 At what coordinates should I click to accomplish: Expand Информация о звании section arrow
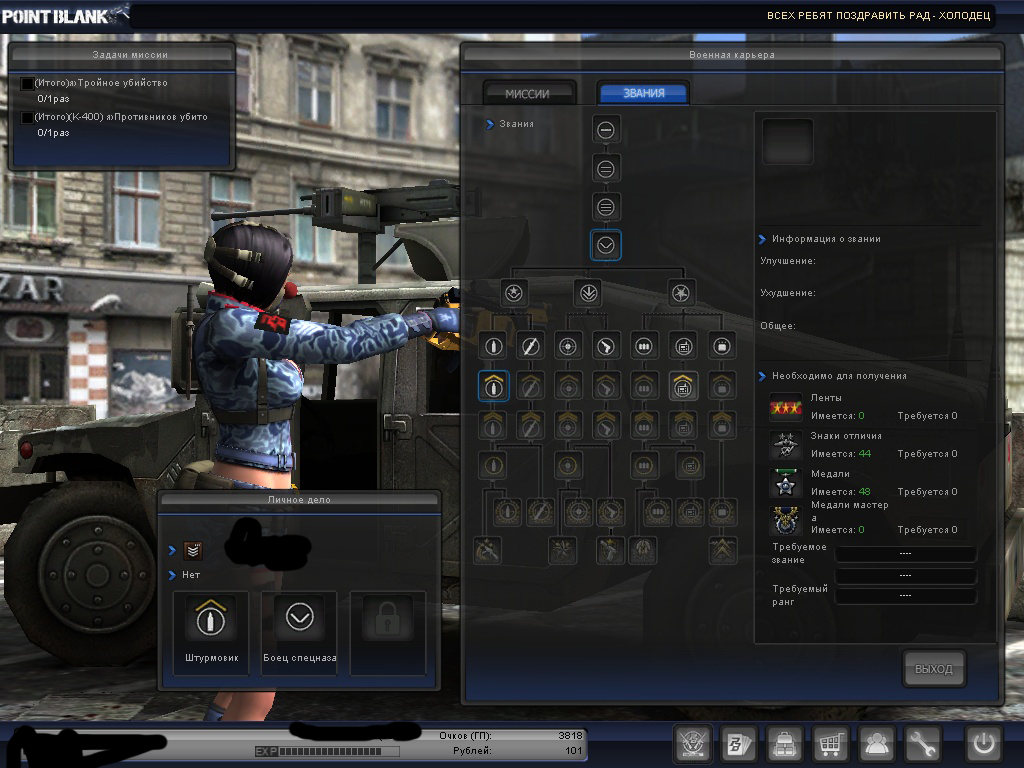pyautogui.click(x=762, y=239)
